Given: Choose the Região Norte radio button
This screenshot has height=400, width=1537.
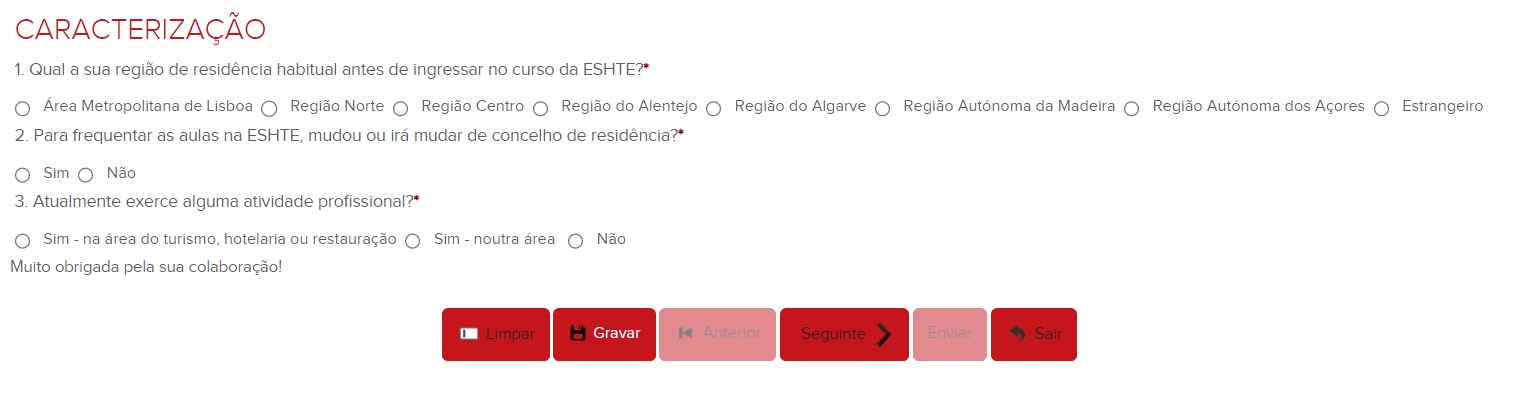Looking at the screenshot, I should (x=269, y=107).
